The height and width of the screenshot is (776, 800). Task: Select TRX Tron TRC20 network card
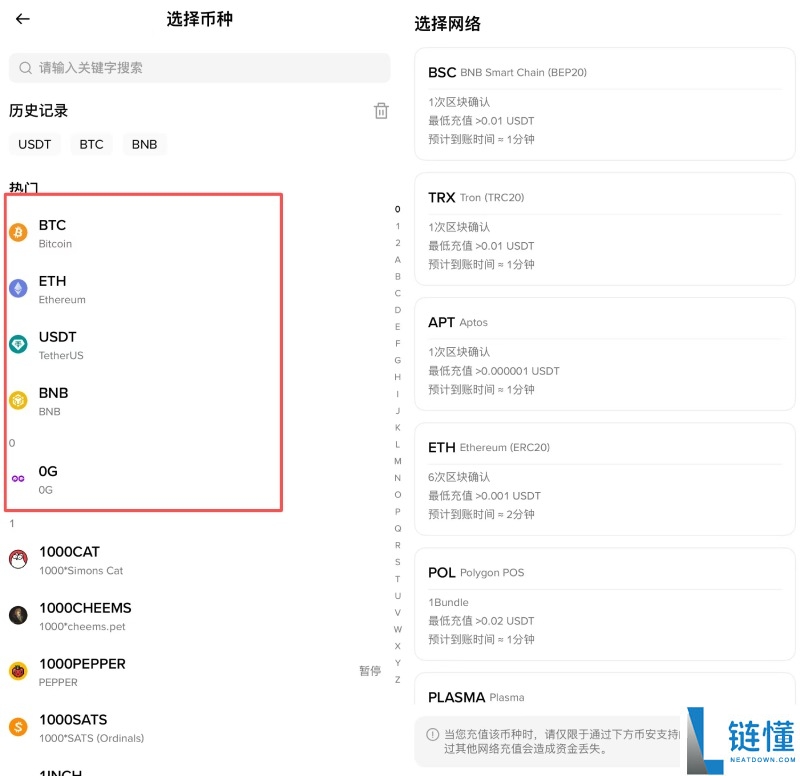[x=605, y=229]
